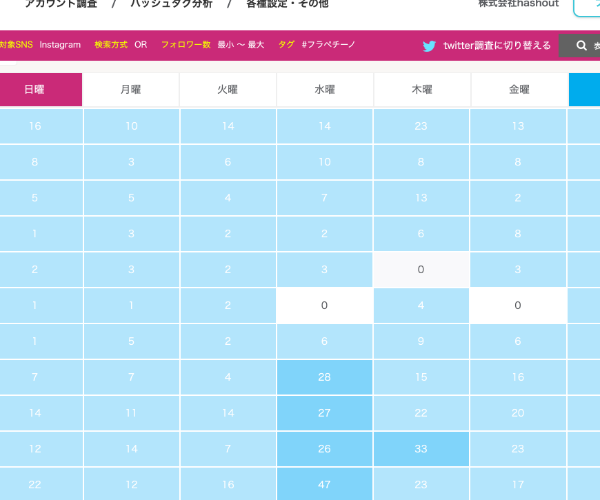Select the 月曜 tab
Viewport: 600px width, 500px height.
coord(130,90)
